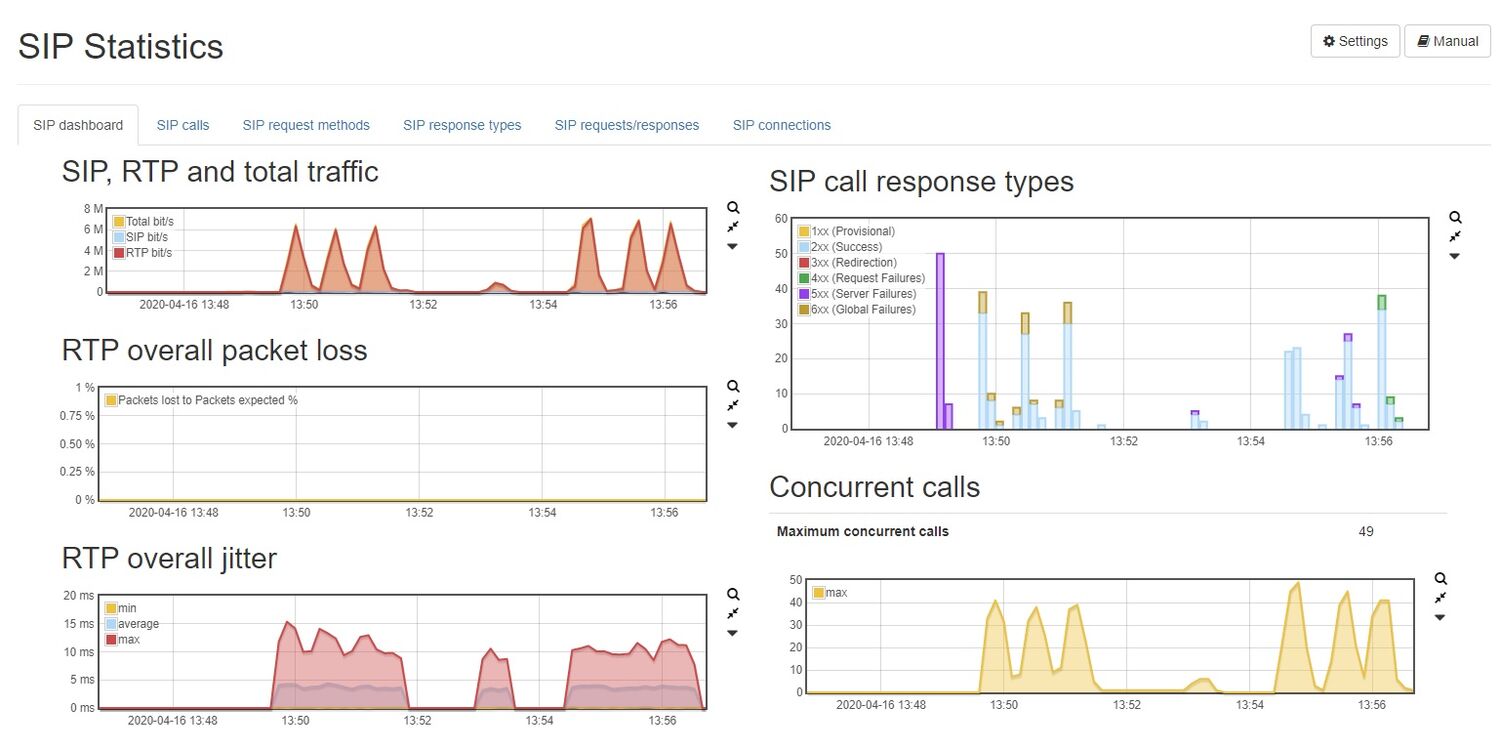Zoom the SIP call response types chart
The image size is (1500, 749).
pos(1455,217)
